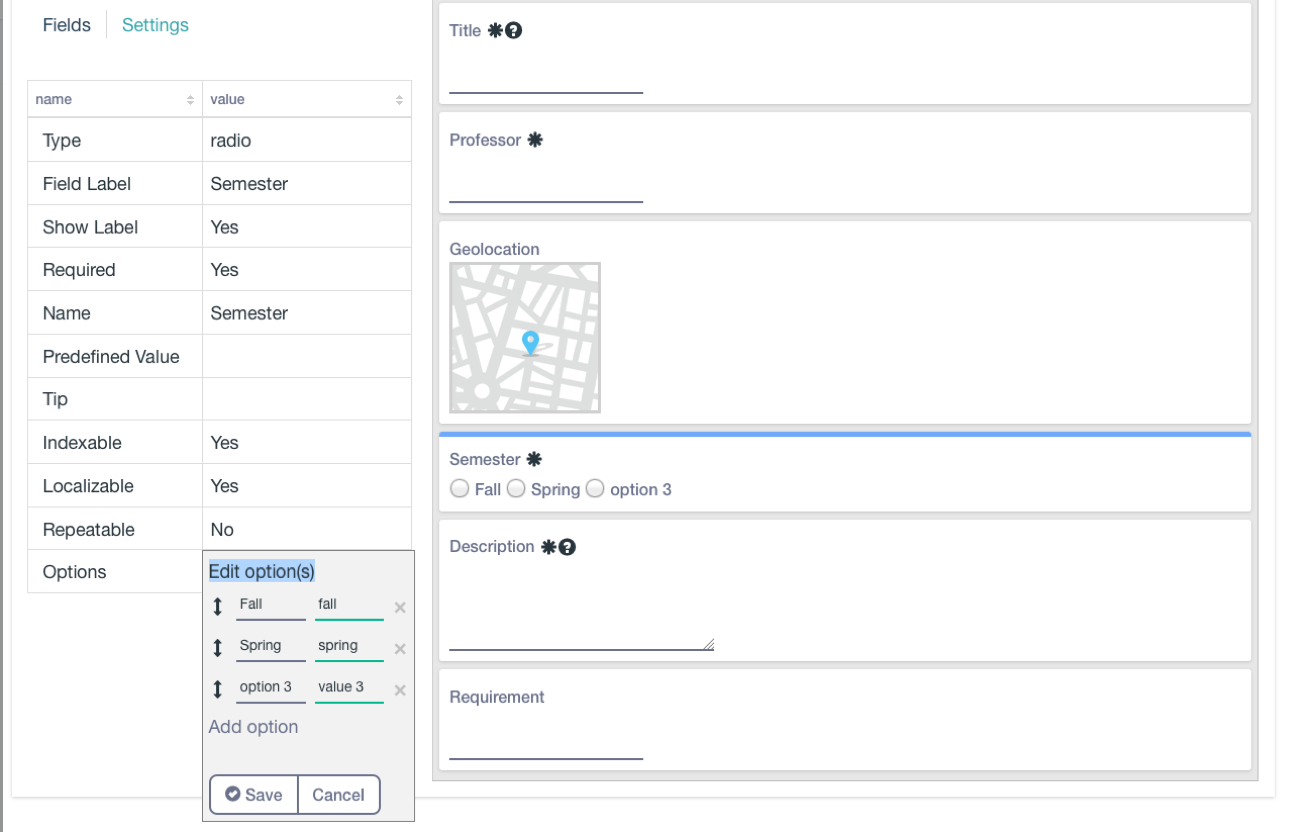Click the Field Label value Semester

(249, 184)
